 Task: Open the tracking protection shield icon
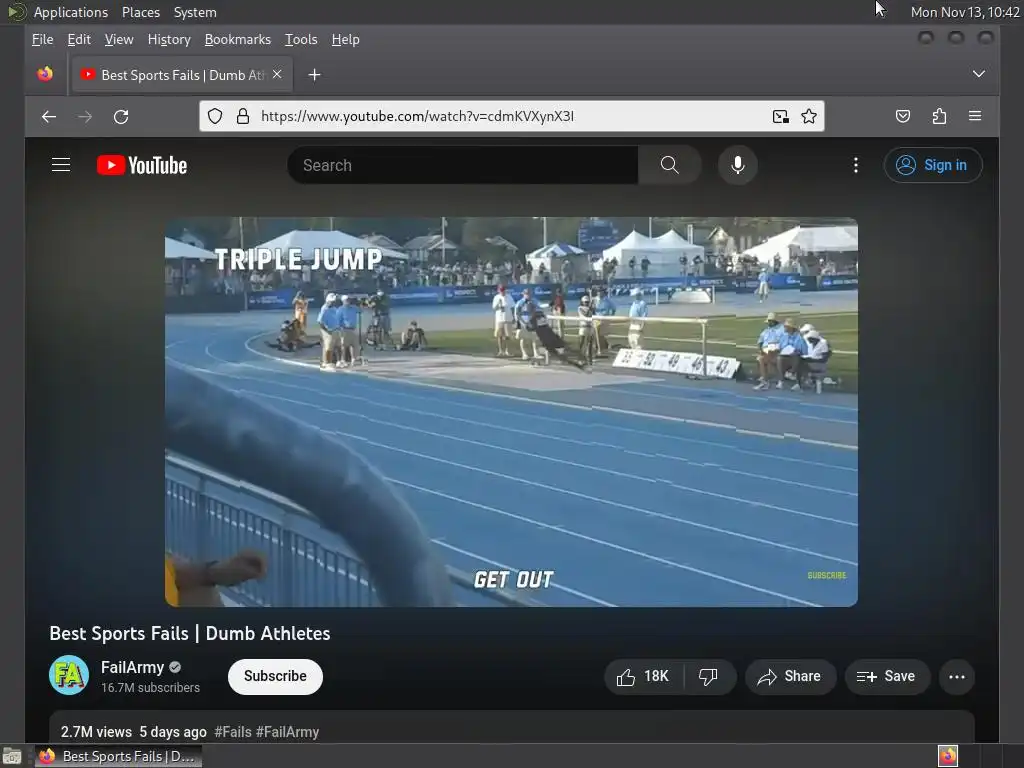coord(215,116)
